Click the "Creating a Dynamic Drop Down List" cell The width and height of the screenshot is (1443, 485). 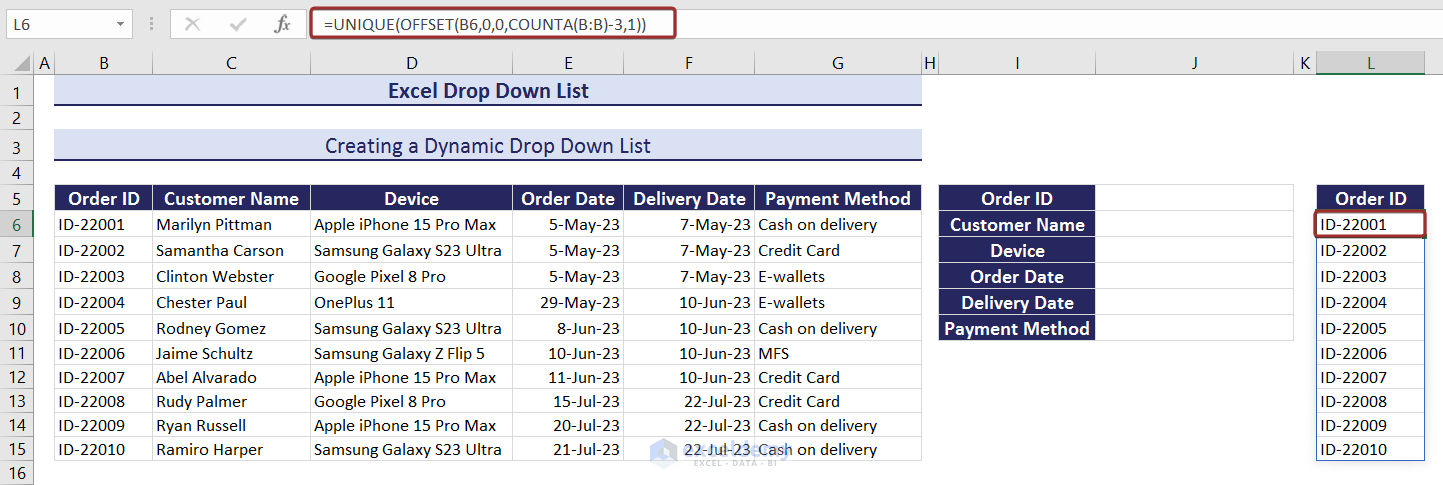click(487, 146)
